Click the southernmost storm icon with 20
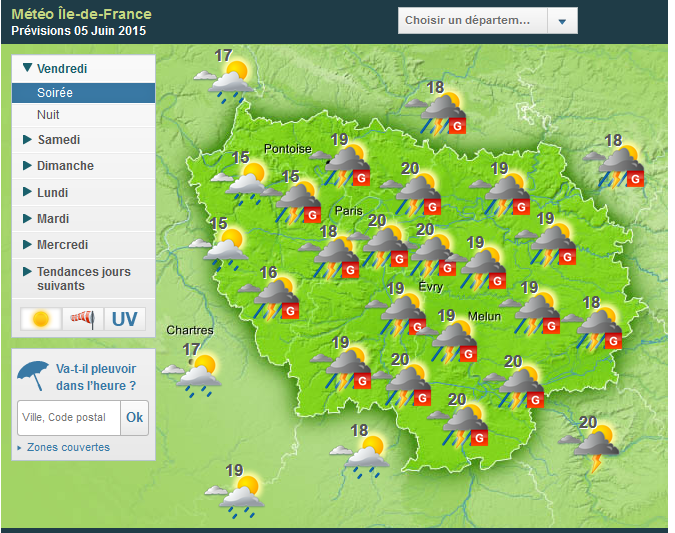The image size is (675, 533). click(458, 425)
